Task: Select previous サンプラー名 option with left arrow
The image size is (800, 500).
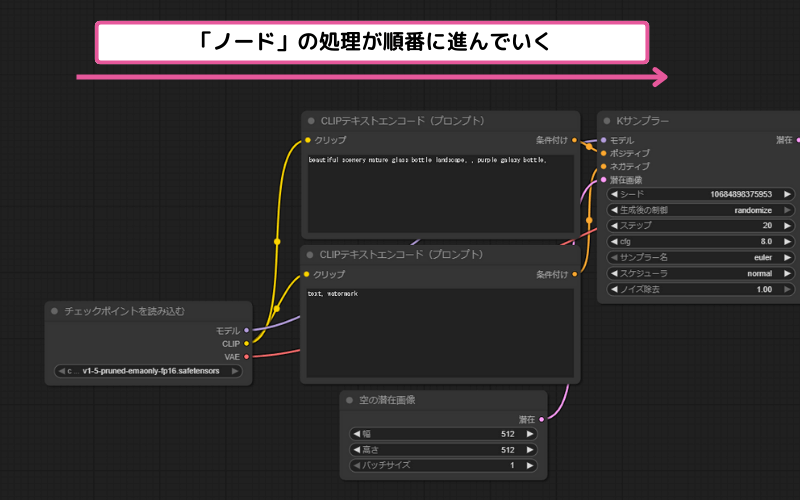Action: 614,258
